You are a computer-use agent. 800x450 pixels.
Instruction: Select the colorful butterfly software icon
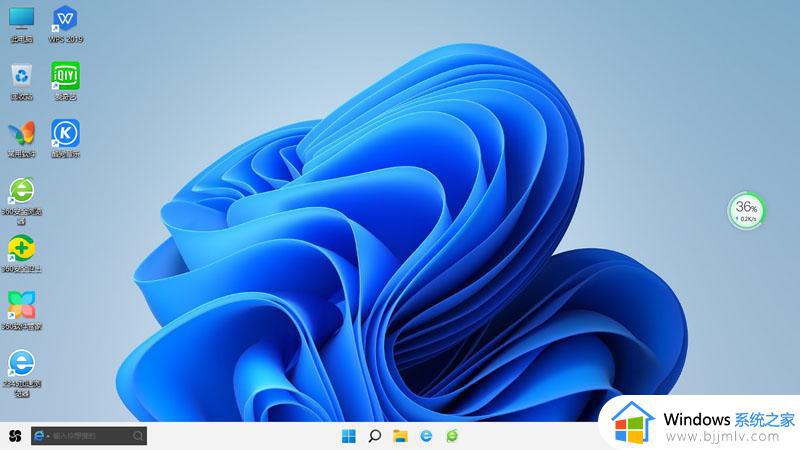[x=21, y=139]
